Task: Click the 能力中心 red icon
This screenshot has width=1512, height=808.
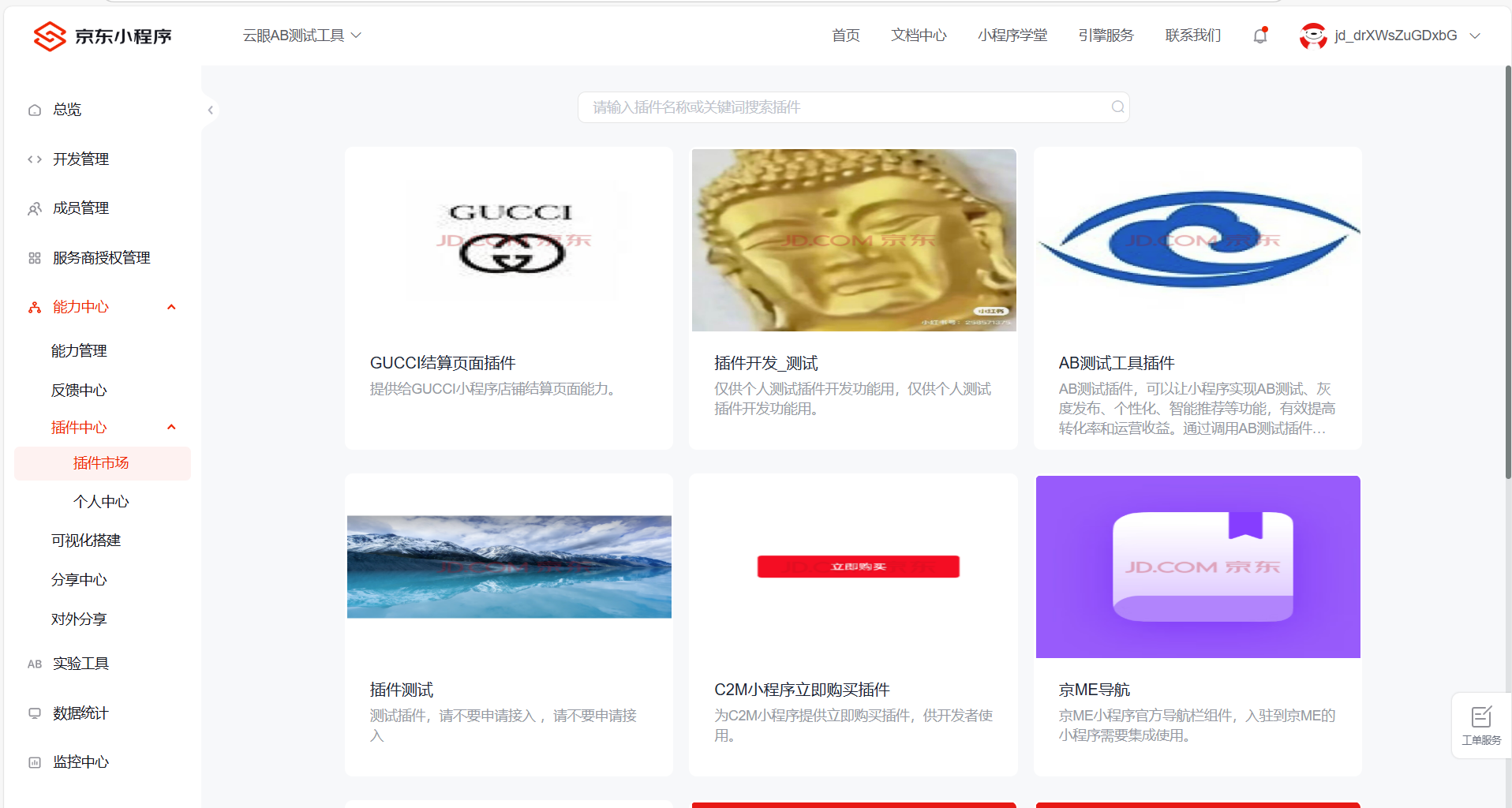Action: [x=35, y=307]
